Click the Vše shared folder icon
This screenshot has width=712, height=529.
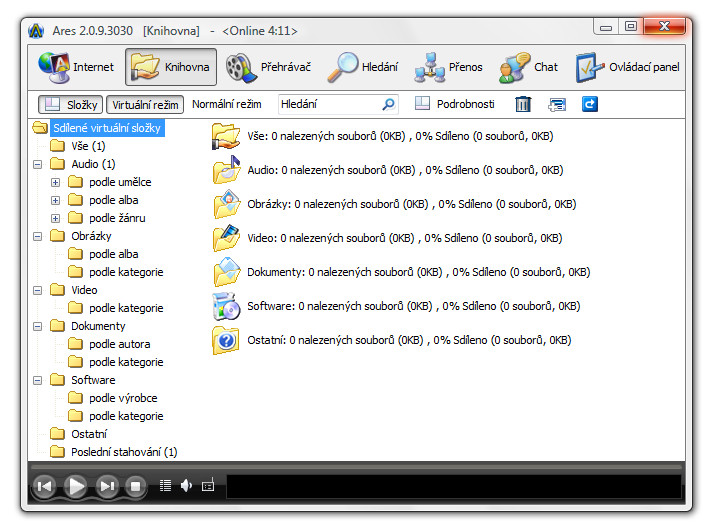pyautogui.click(x=226, y=136)
